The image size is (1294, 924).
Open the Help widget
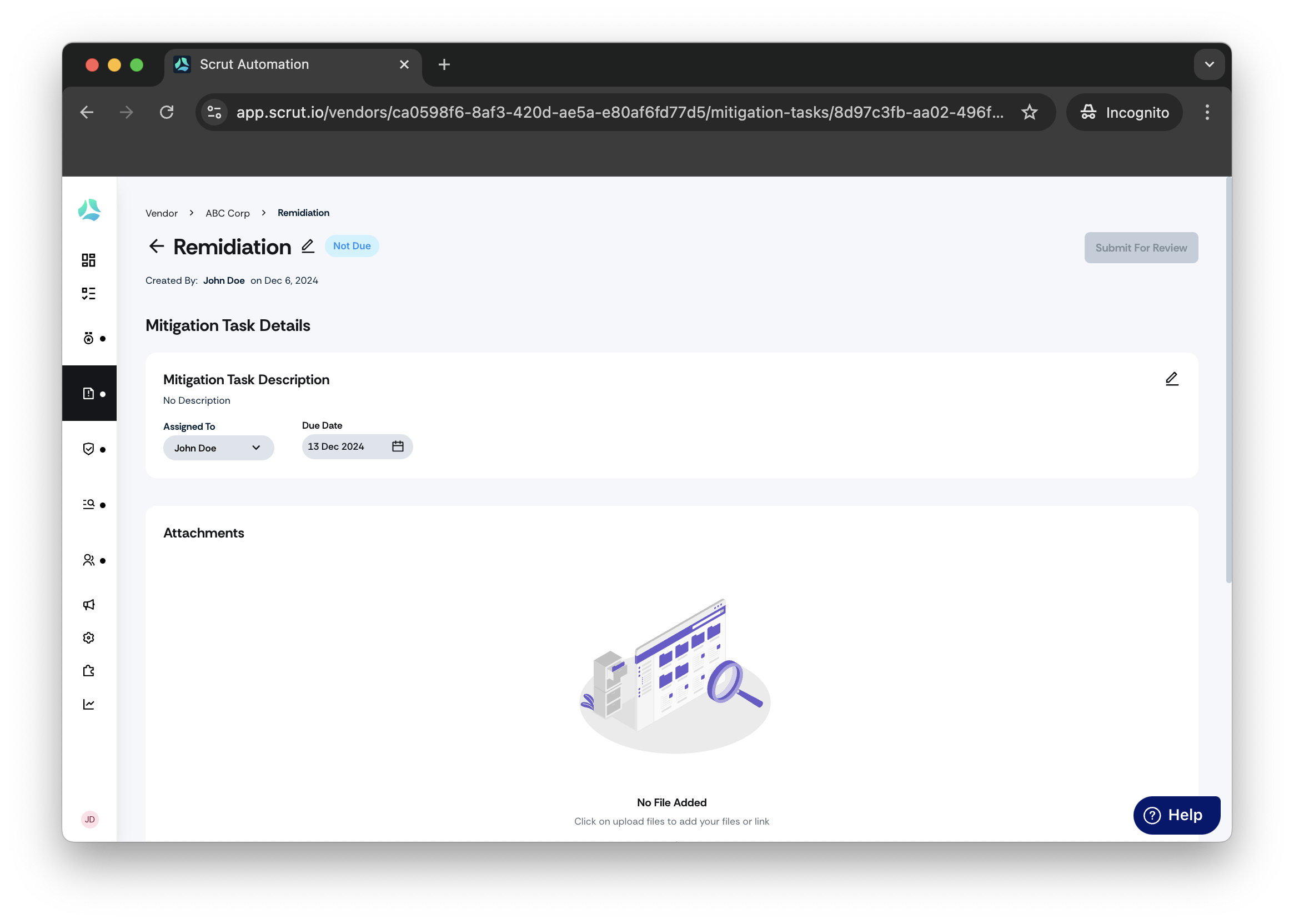1176,815
